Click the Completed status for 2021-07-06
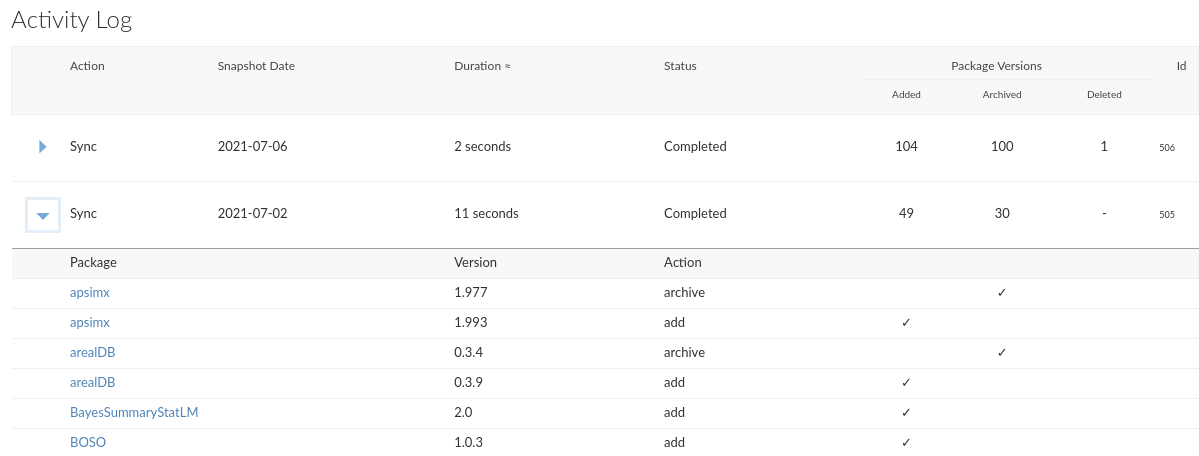 [x=695, y=146]
